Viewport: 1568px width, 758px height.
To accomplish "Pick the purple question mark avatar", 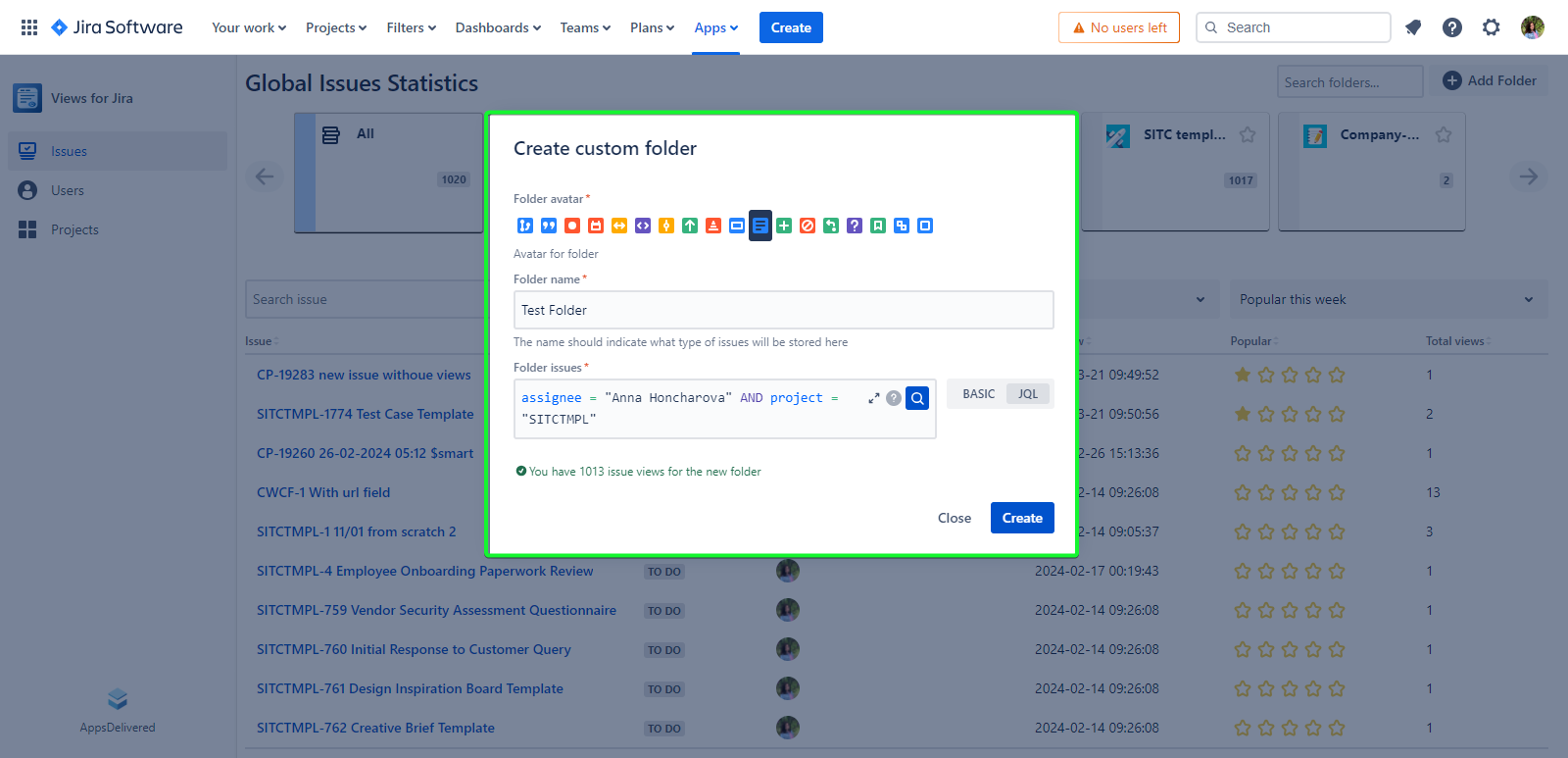I will coord(855,226).
